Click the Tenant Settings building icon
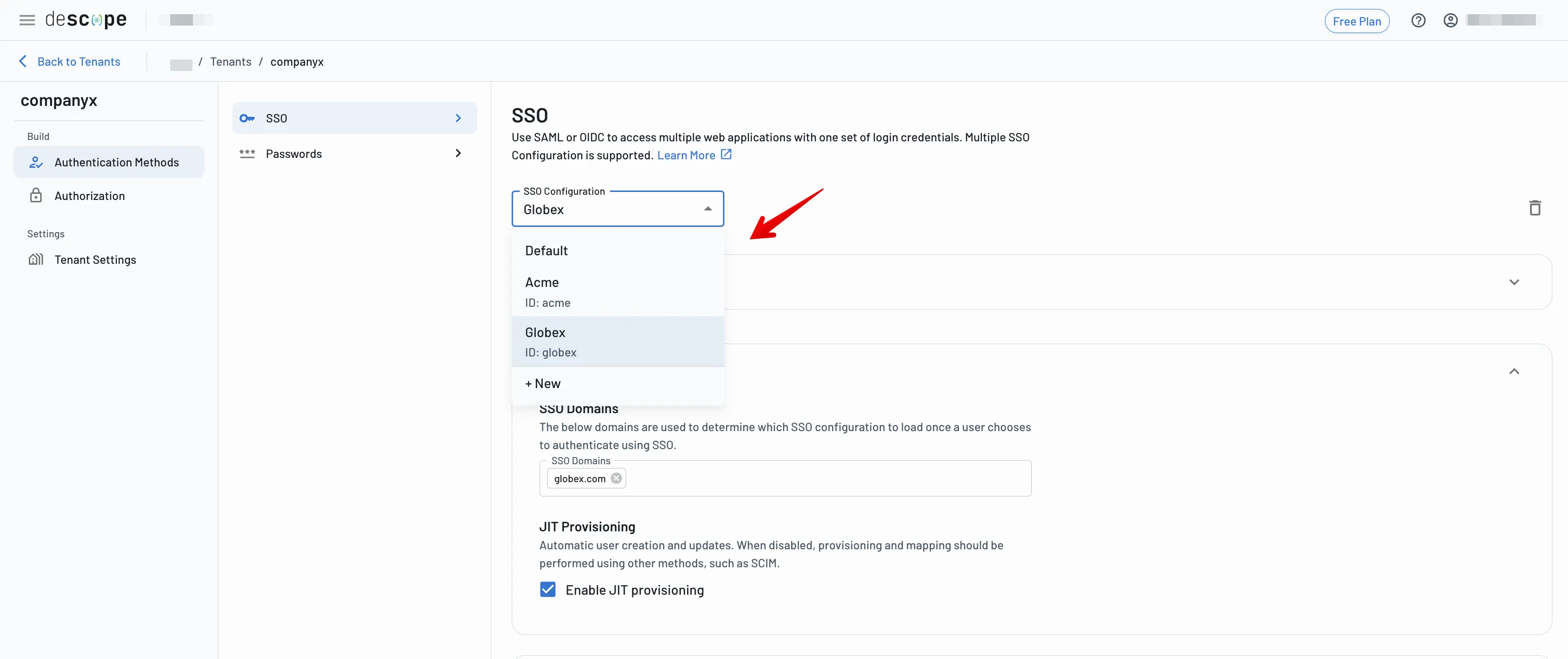Viewport: 1568px width, 659px height. click(36, 259)
